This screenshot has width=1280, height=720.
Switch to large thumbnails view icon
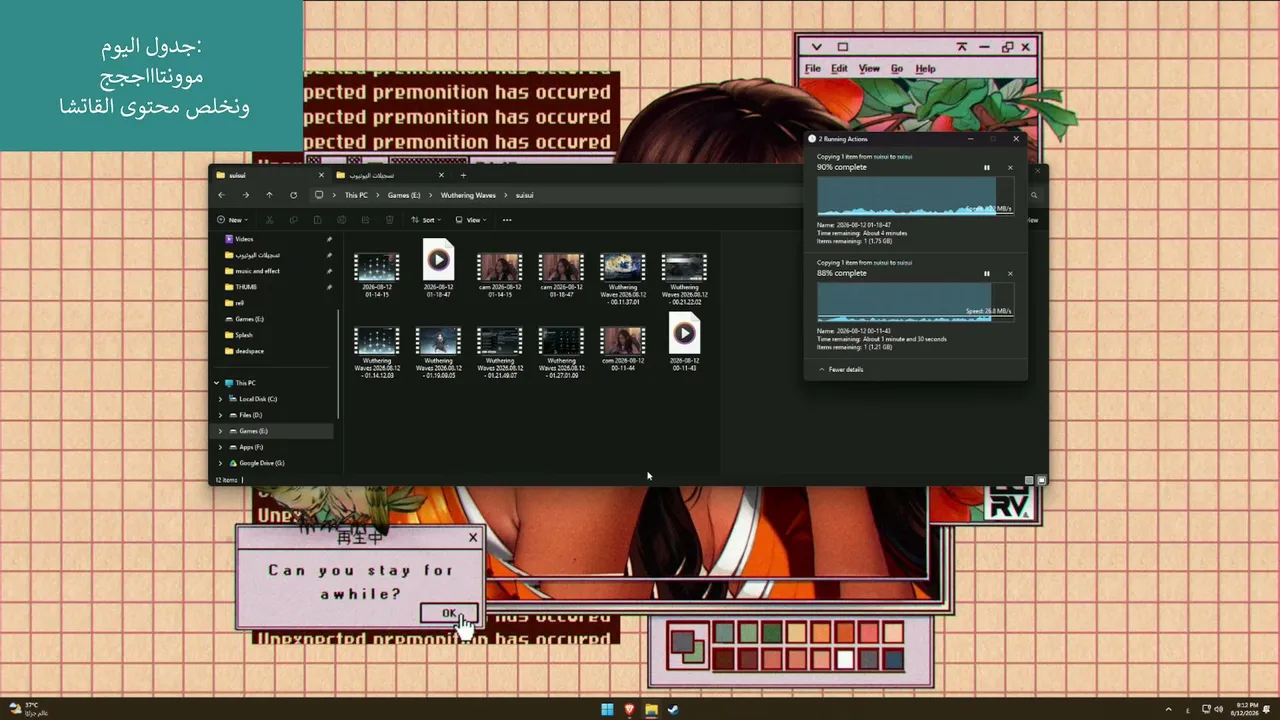(x=1041, y=480)
